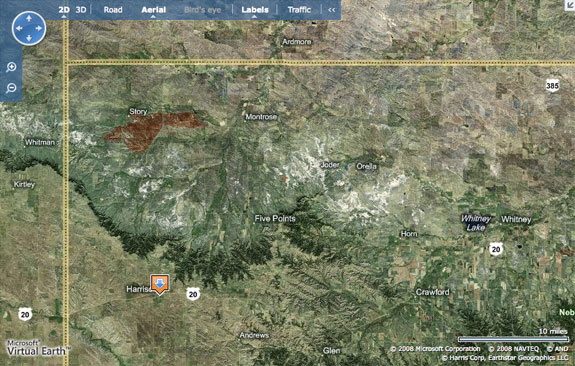Click the US 385 highway shield

(552, 85)
